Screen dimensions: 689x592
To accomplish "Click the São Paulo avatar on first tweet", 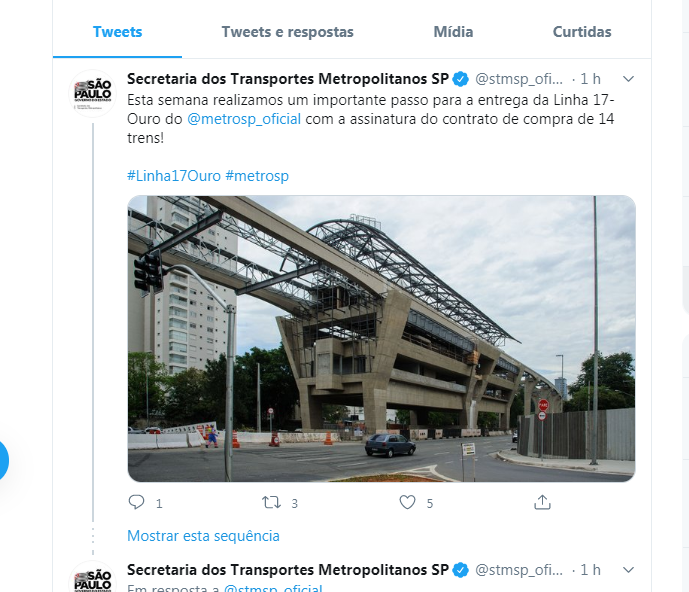I will pyautogui.click(x=93, y=93).
